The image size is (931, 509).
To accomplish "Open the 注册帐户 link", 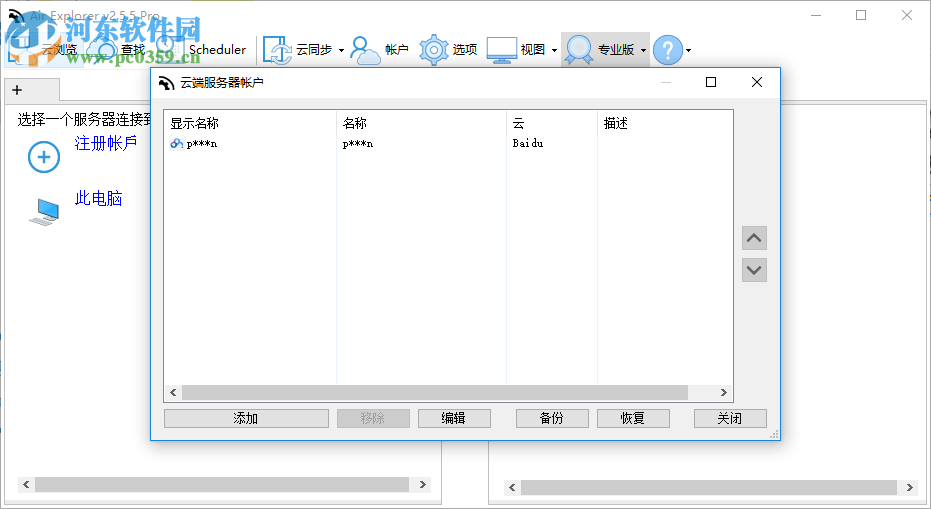I will click(106, 143).
